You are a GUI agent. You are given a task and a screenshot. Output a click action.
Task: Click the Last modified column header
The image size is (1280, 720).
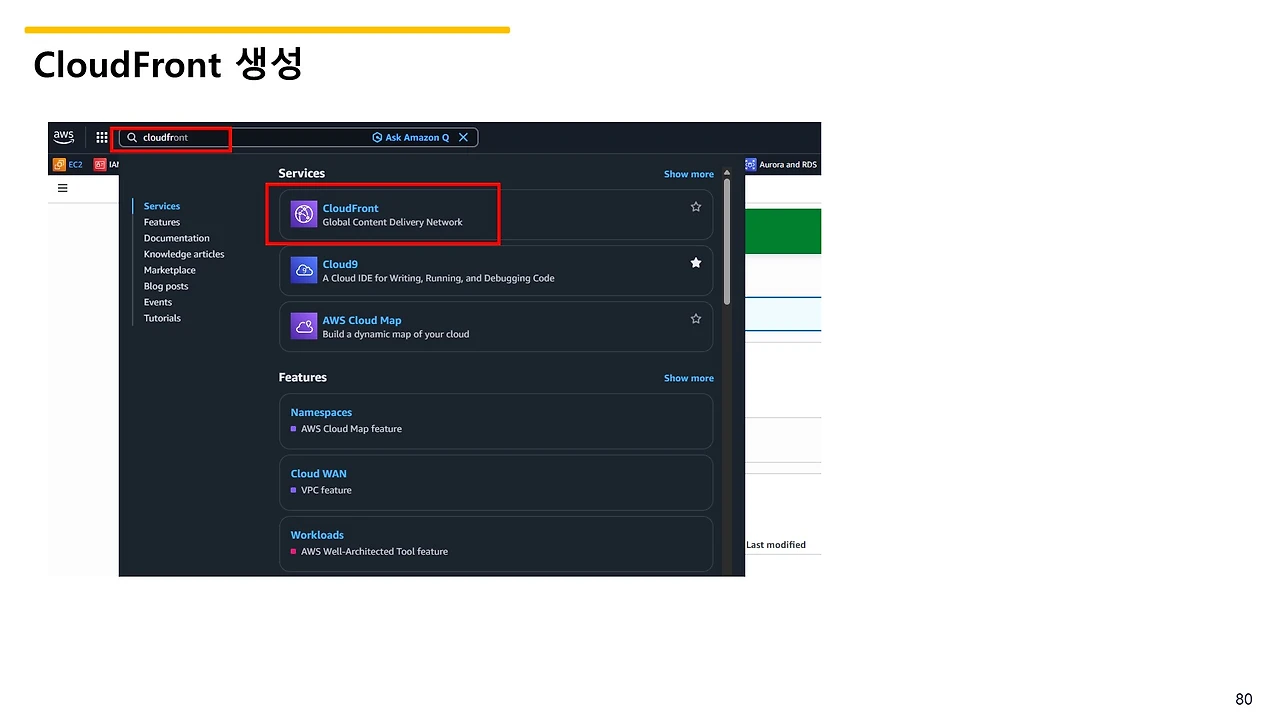point(776,545)
